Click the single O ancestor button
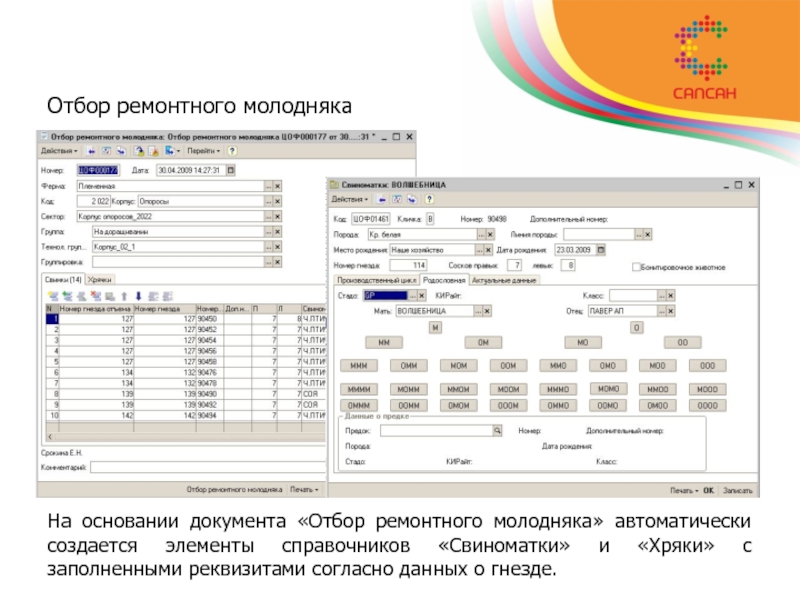 pyautogui.click(x=636, y=328)
